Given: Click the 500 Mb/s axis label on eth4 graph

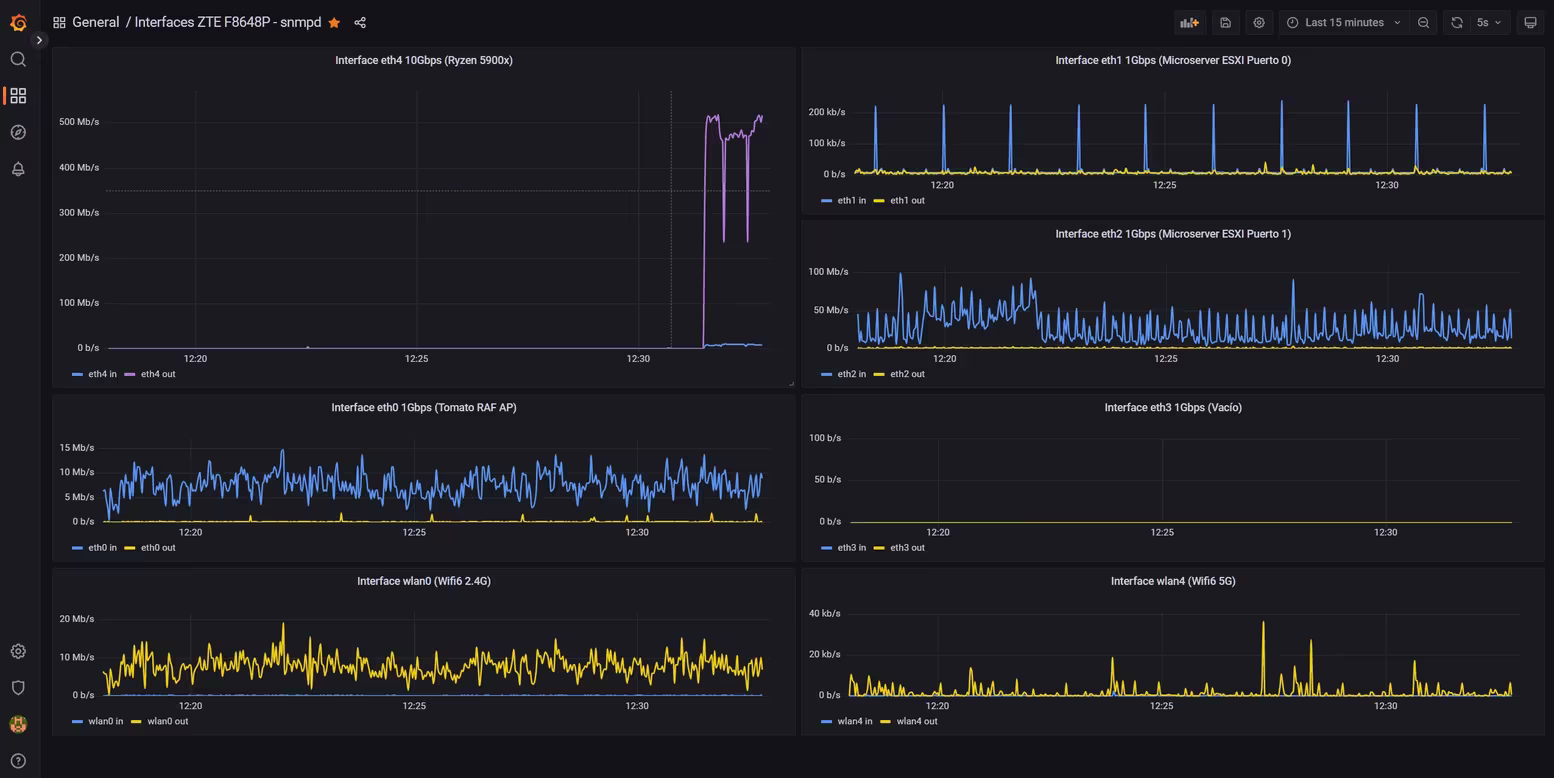Looking at the screenshot, I should tap(79, 122).
